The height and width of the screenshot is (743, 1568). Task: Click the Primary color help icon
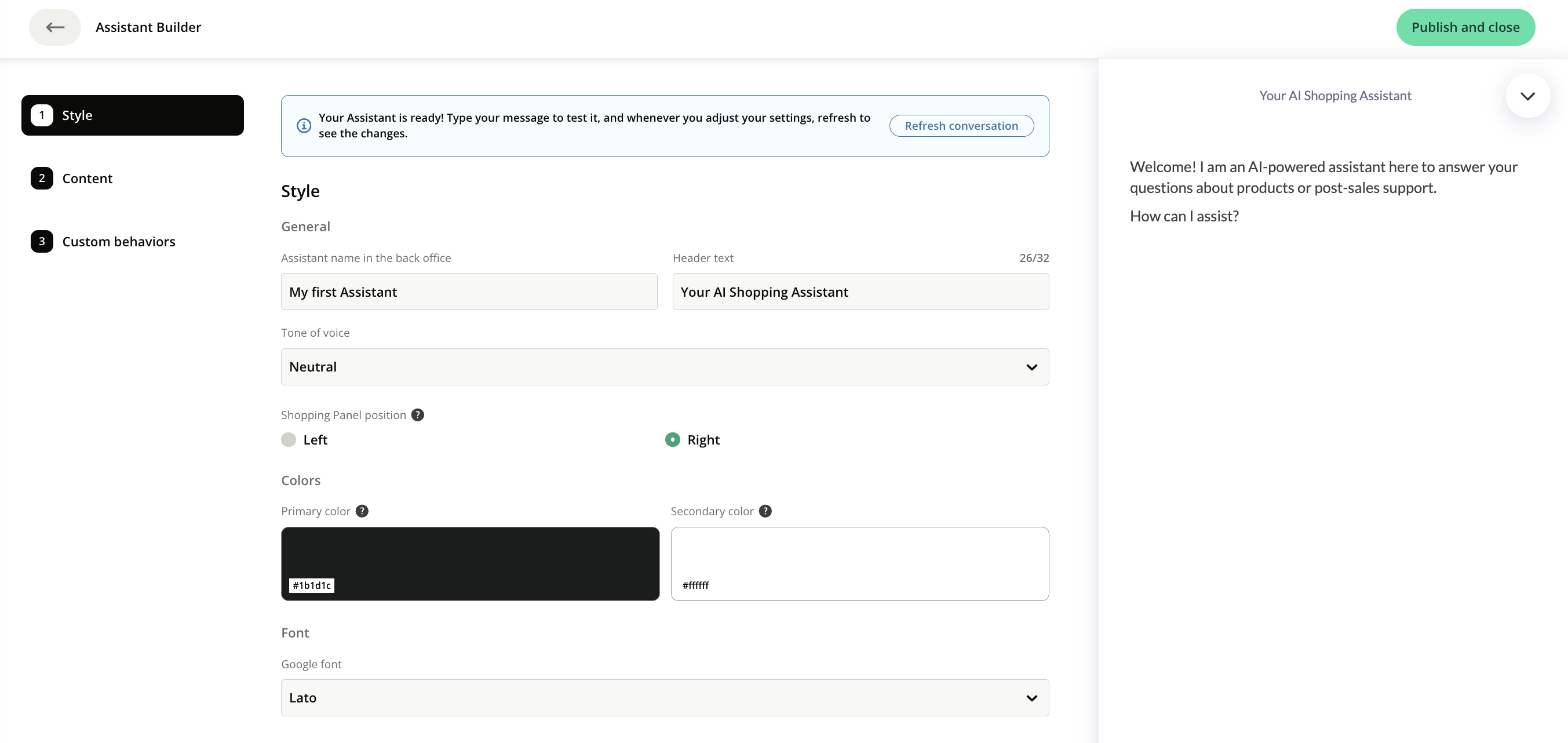tap(362, 511)
